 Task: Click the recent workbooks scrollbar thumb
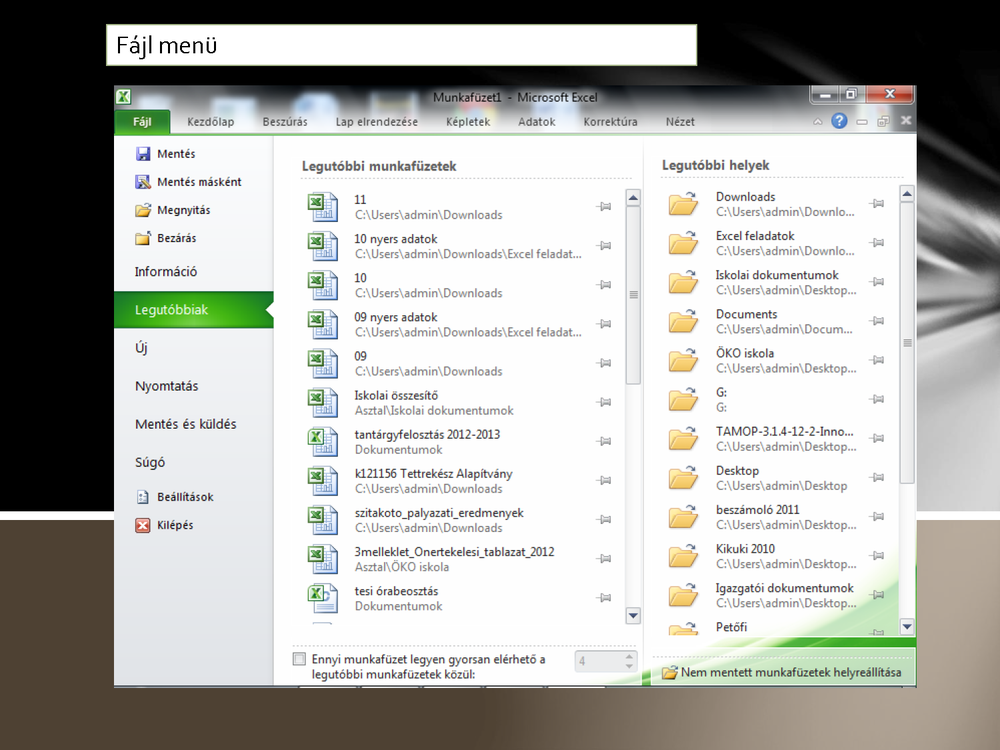pyautogui.click(x=633, y=295)
